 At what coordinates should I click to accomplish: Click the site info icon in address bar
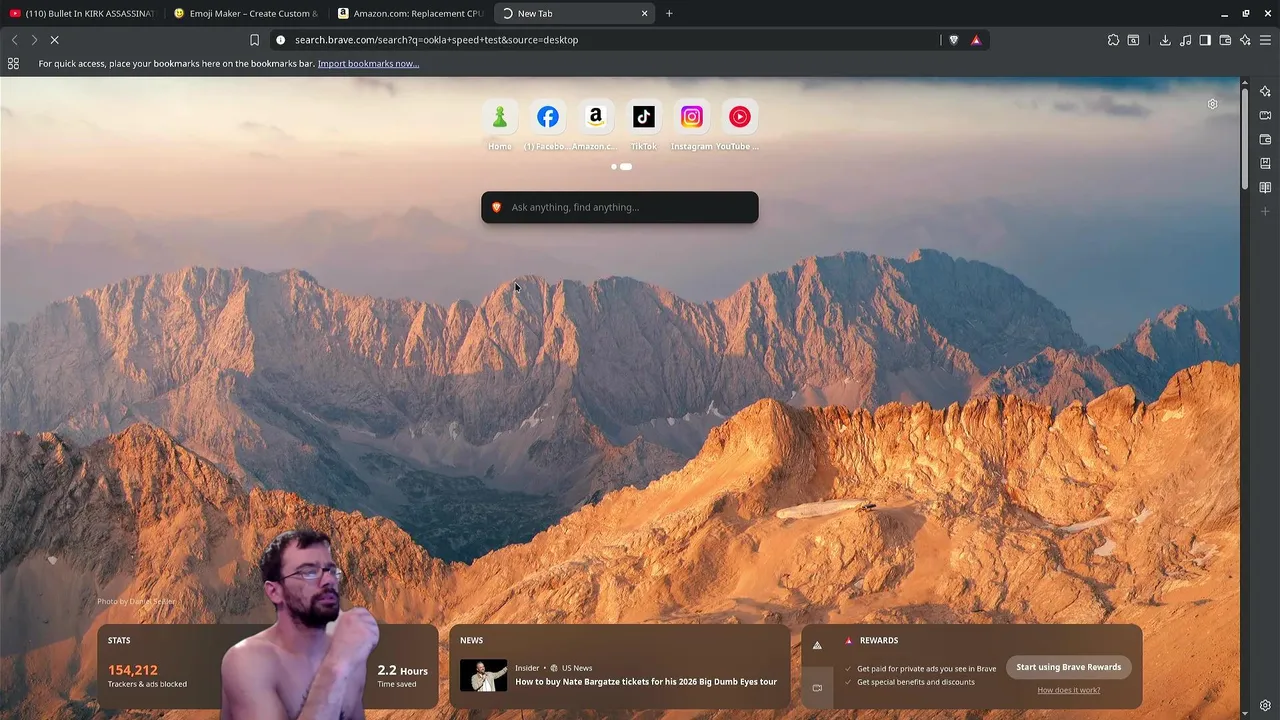[281, 40]
